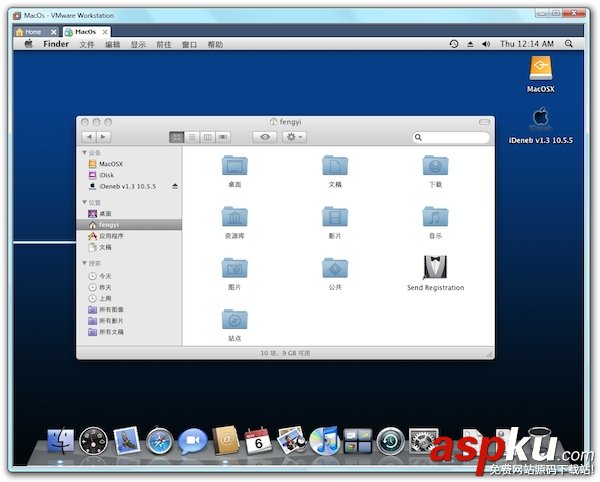Open Spaces from the Dock
The height and width of the screenshot is (482, 600).
(x=357, y=441)
